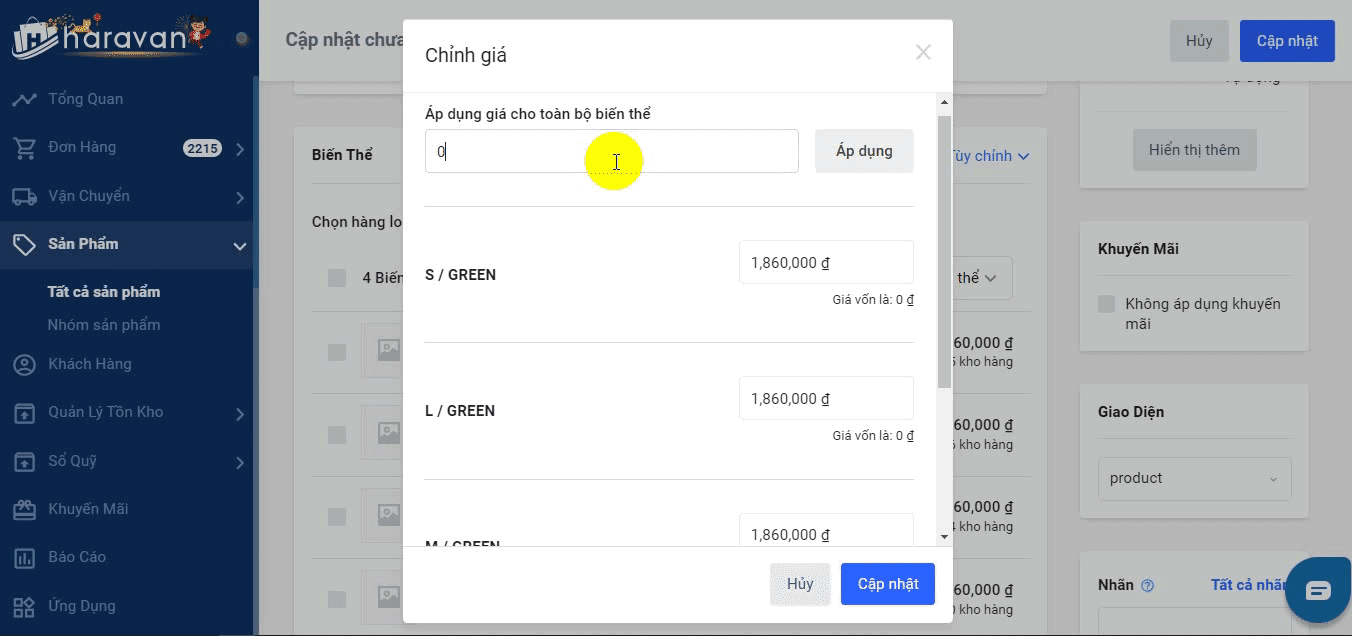Screen dimensions: 1352x636
Task: Click the S / GREEN price field
Action: [825, 262]
